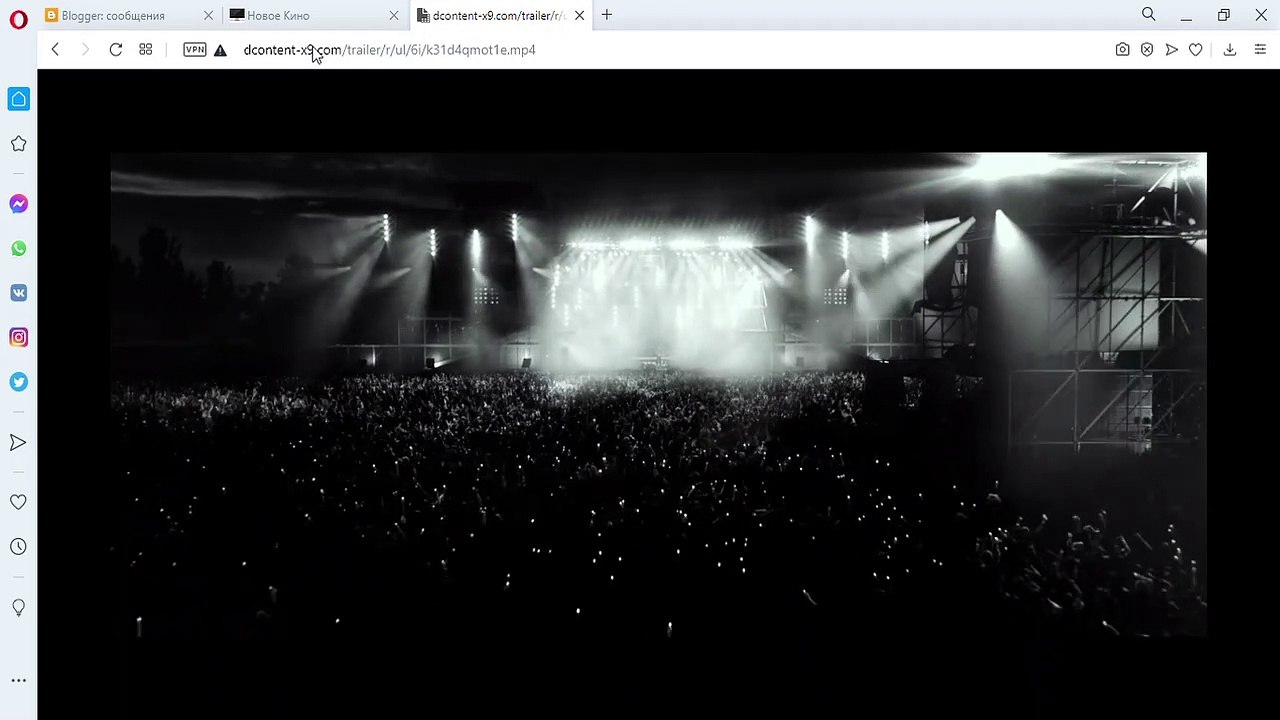Minimize the Opera window

[1186, 15]
